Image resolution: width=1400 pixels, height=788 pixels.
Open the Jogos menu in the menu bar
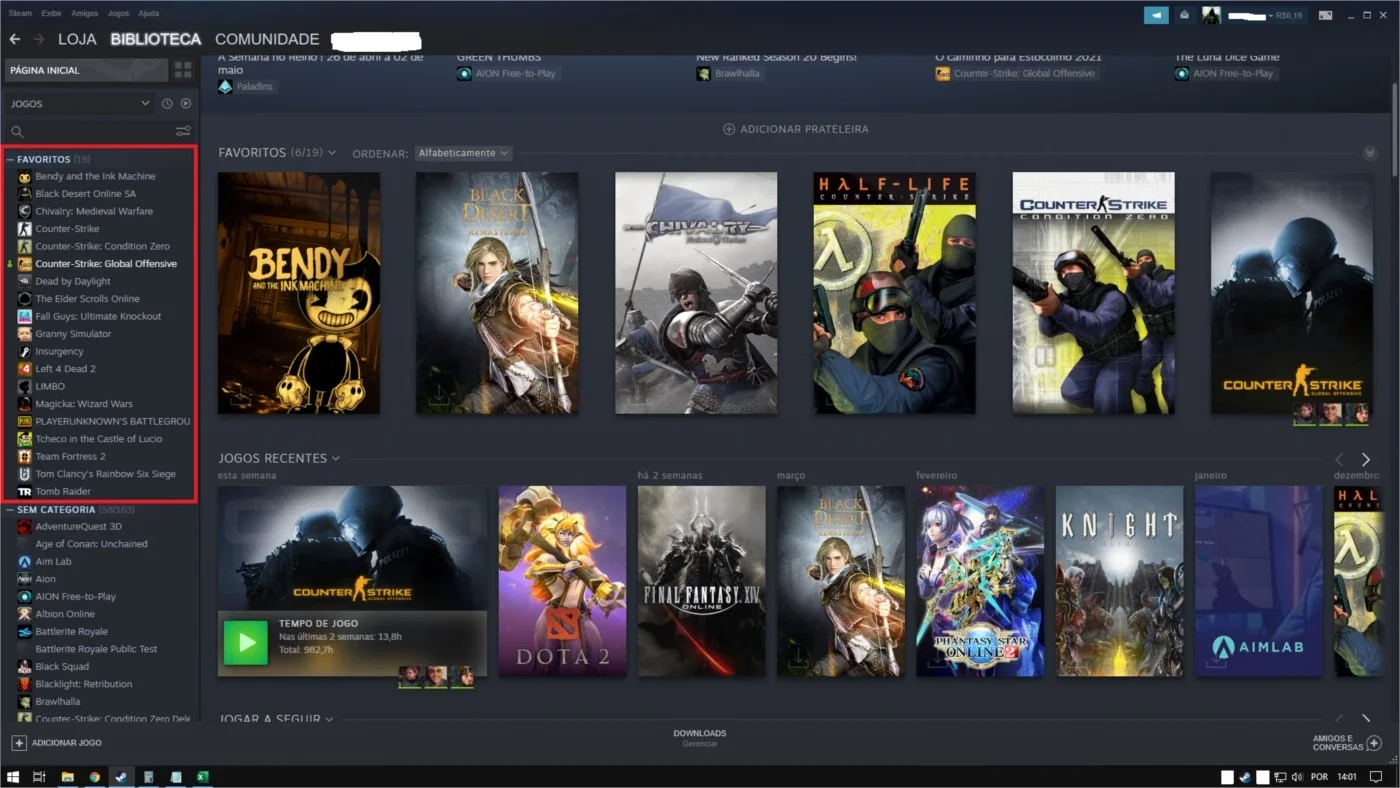coord(118,14)
